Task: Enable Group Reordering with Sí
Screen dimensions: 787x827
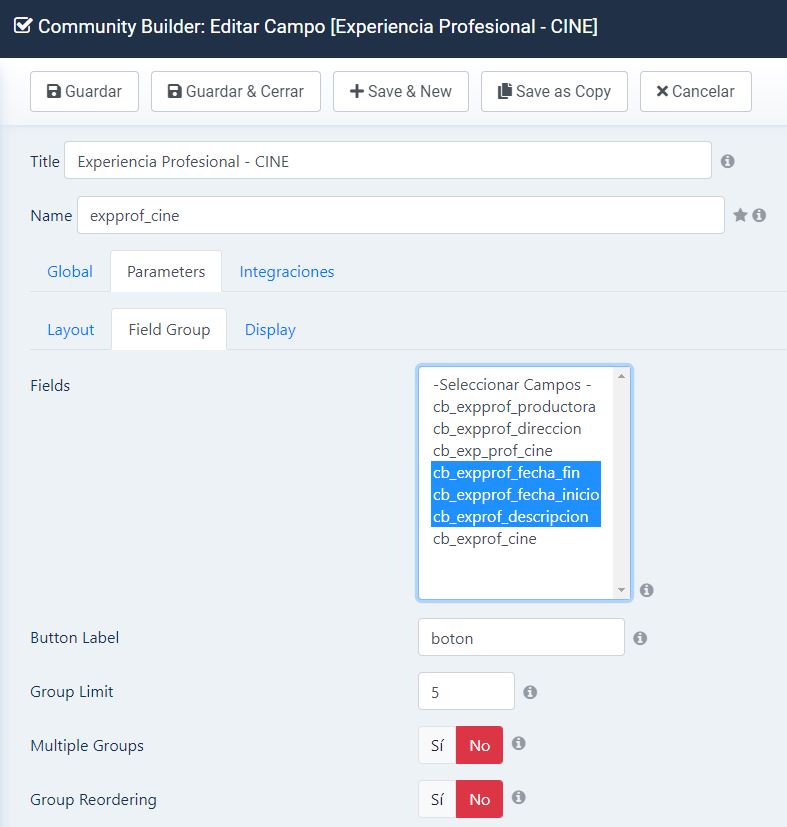Action: click(437, 799)
